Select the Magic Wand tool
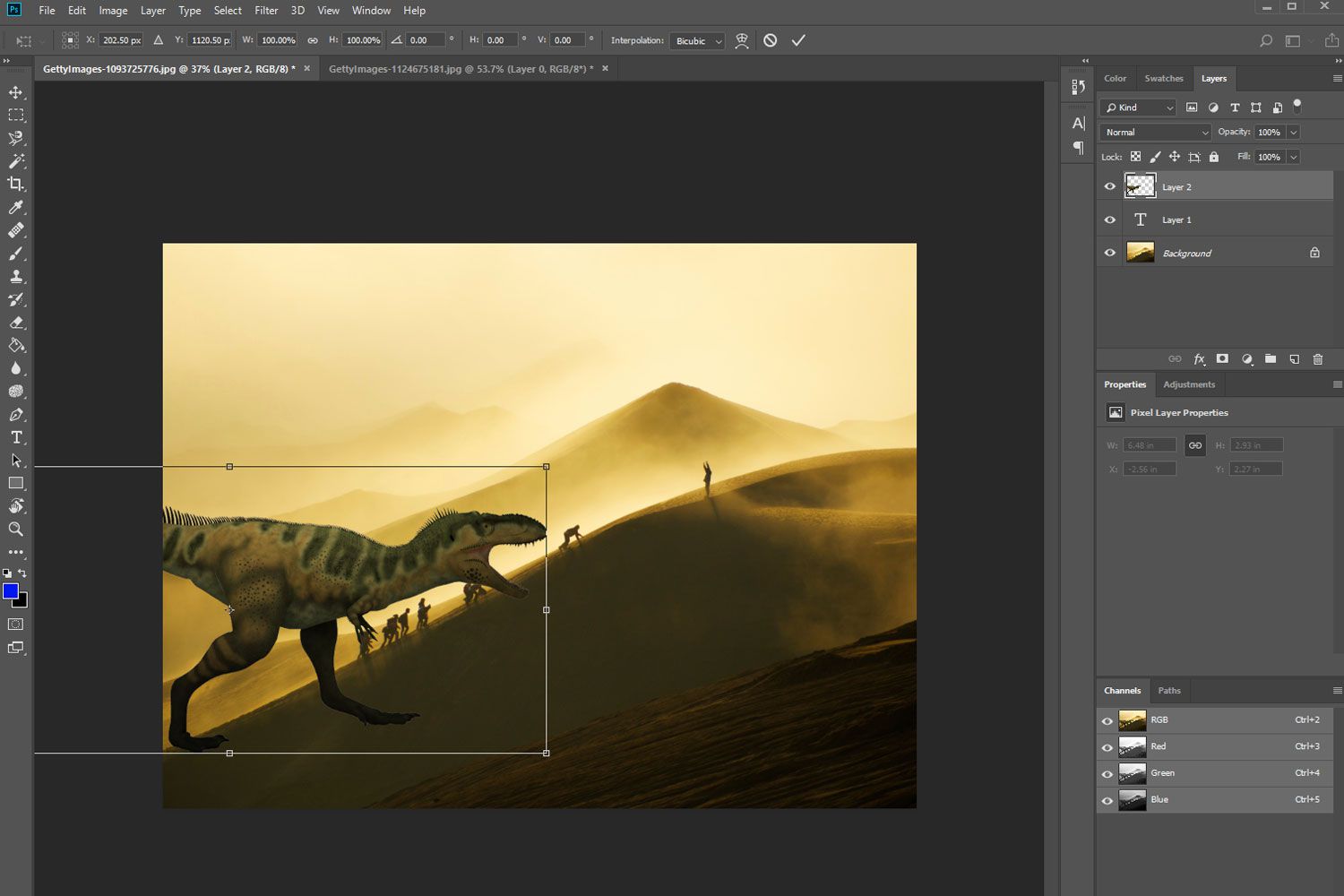 (x=16, y=161)
